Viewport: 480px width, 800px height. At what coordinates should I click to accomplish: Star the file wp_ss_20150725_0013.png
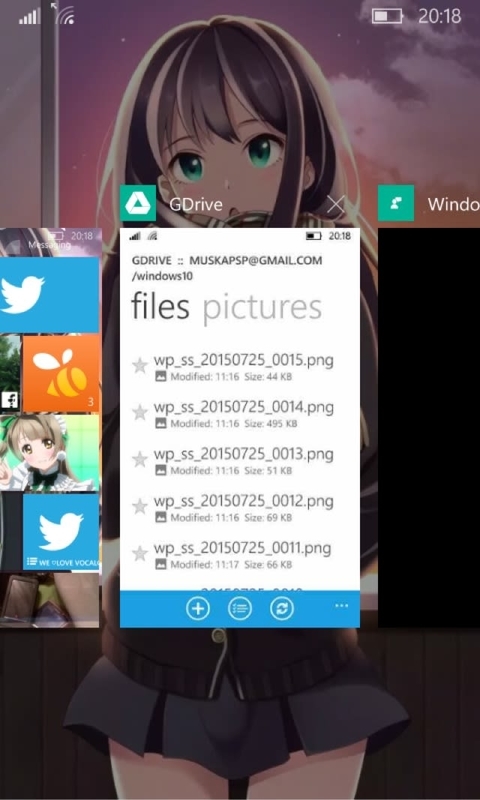pyautogui.click(x=140, y=459)
